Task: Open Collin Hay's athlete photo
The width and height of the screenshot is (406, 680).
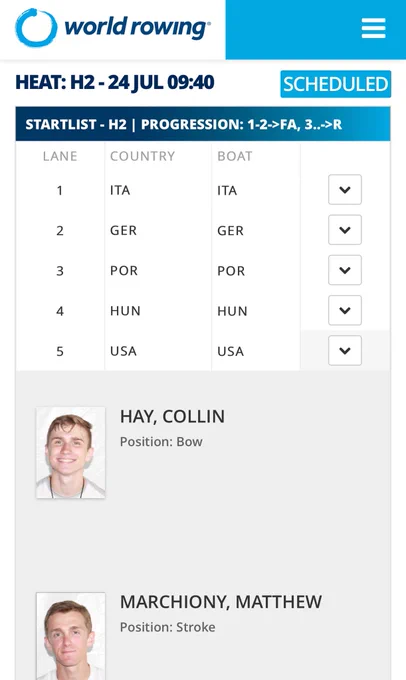Action: pos(71,452)
